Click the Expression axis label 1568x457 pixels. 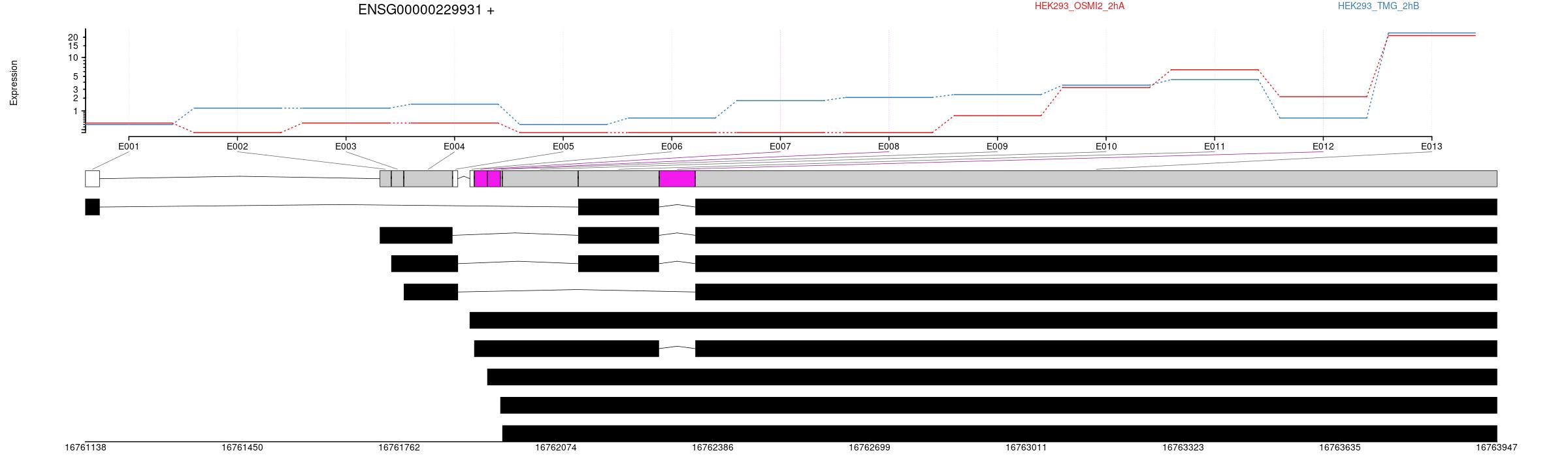tap(14, 83)
